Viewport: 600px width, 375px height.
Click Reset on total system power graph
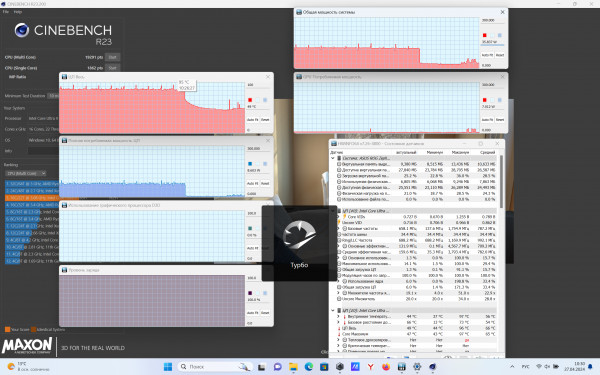(x=500, y=55)
